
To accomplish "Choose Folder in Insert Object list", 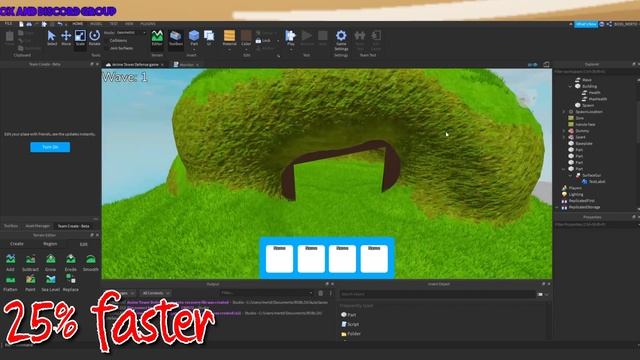I will tap(351, 333).
